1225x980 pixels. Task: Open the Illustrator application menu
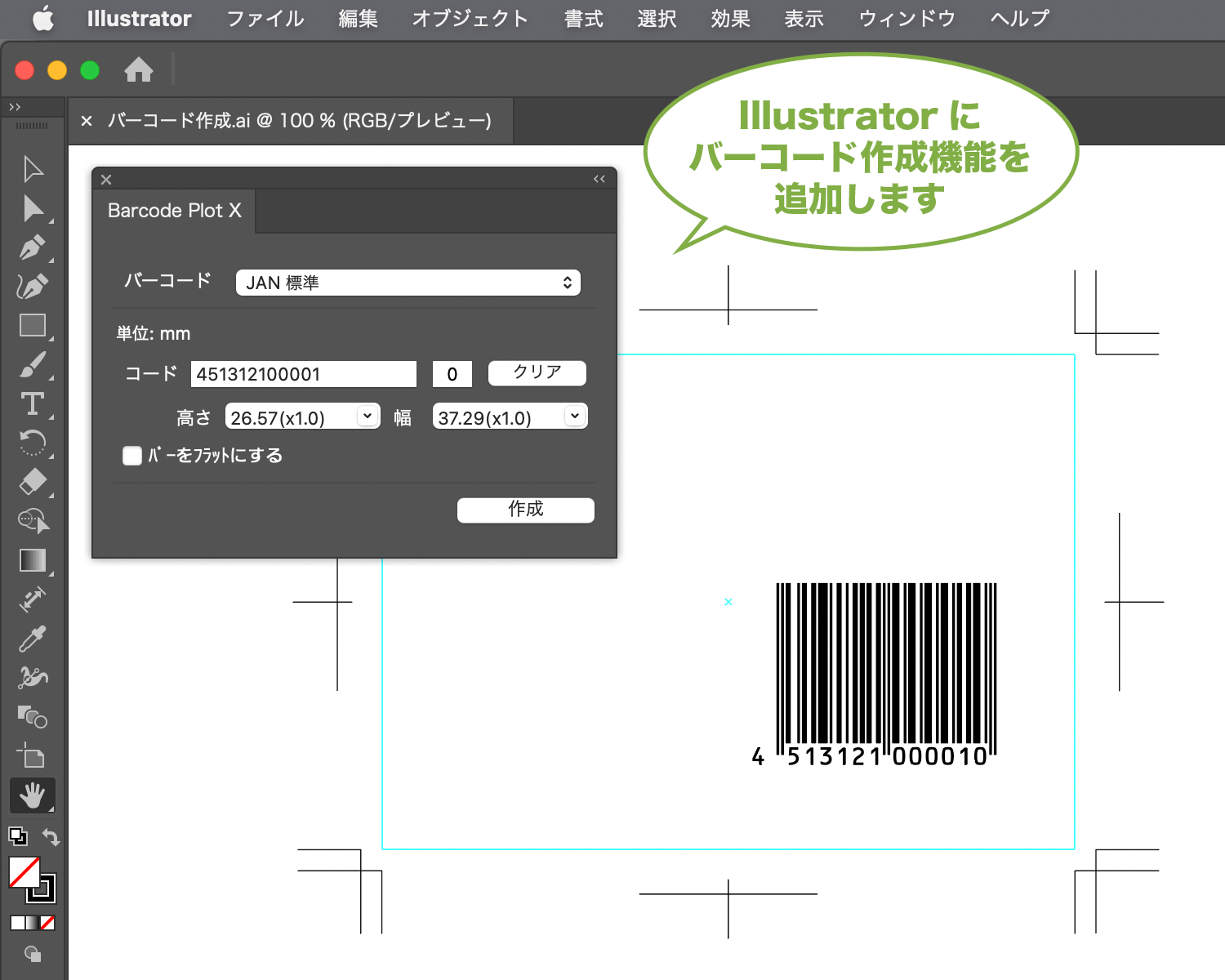140,18
